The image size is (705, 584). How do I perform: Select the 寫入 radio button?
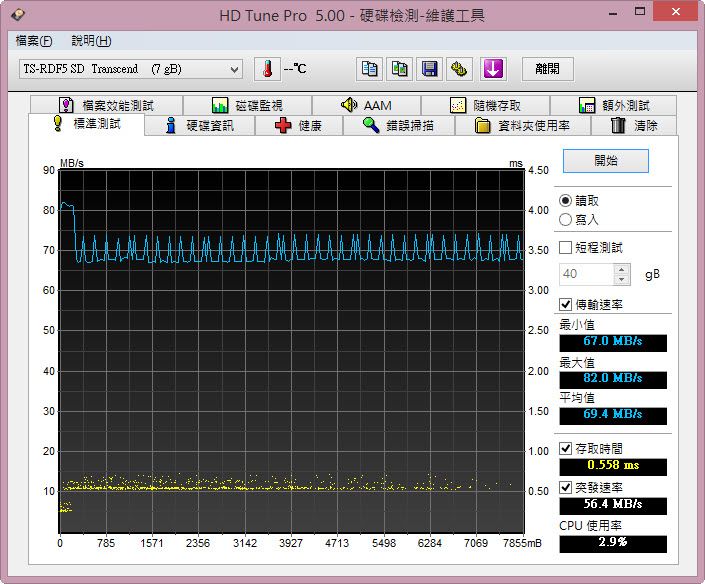566,219
